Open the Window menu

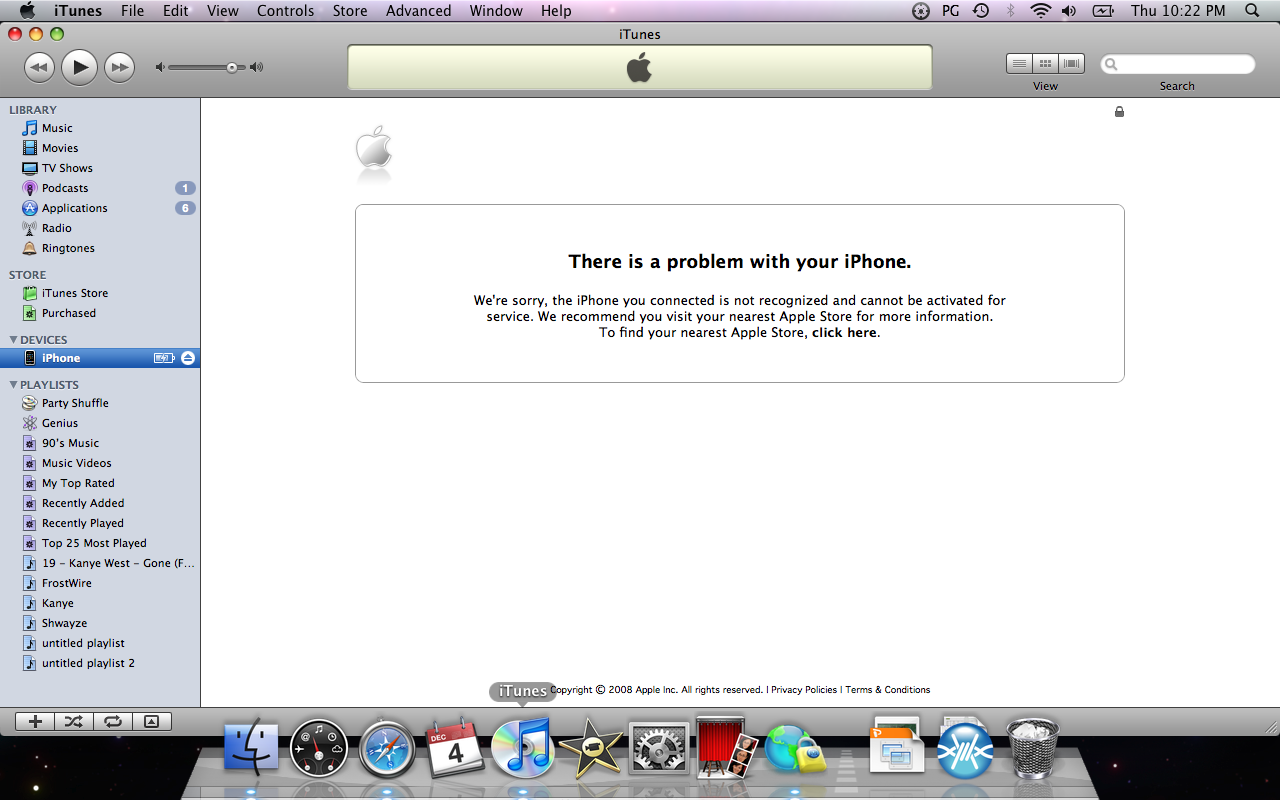tap(496, 11)
